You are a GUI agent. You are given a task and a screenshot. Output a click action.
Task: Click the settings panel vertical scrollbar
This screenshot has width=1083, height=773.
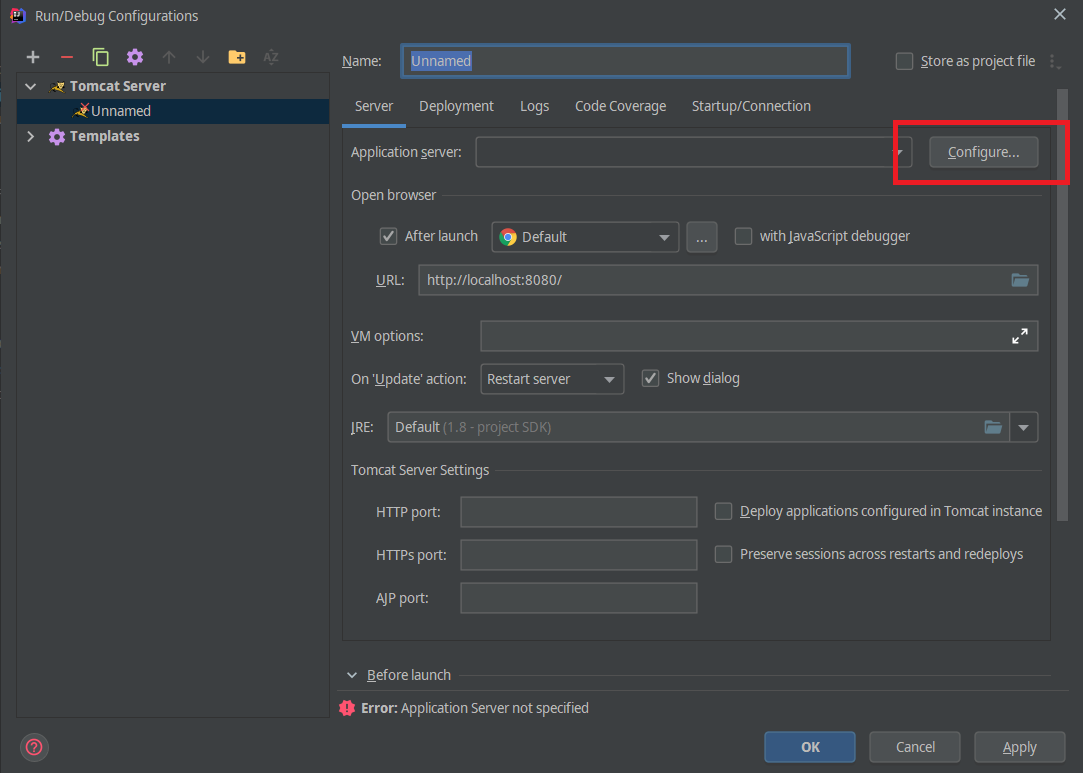pos(1062,304)
